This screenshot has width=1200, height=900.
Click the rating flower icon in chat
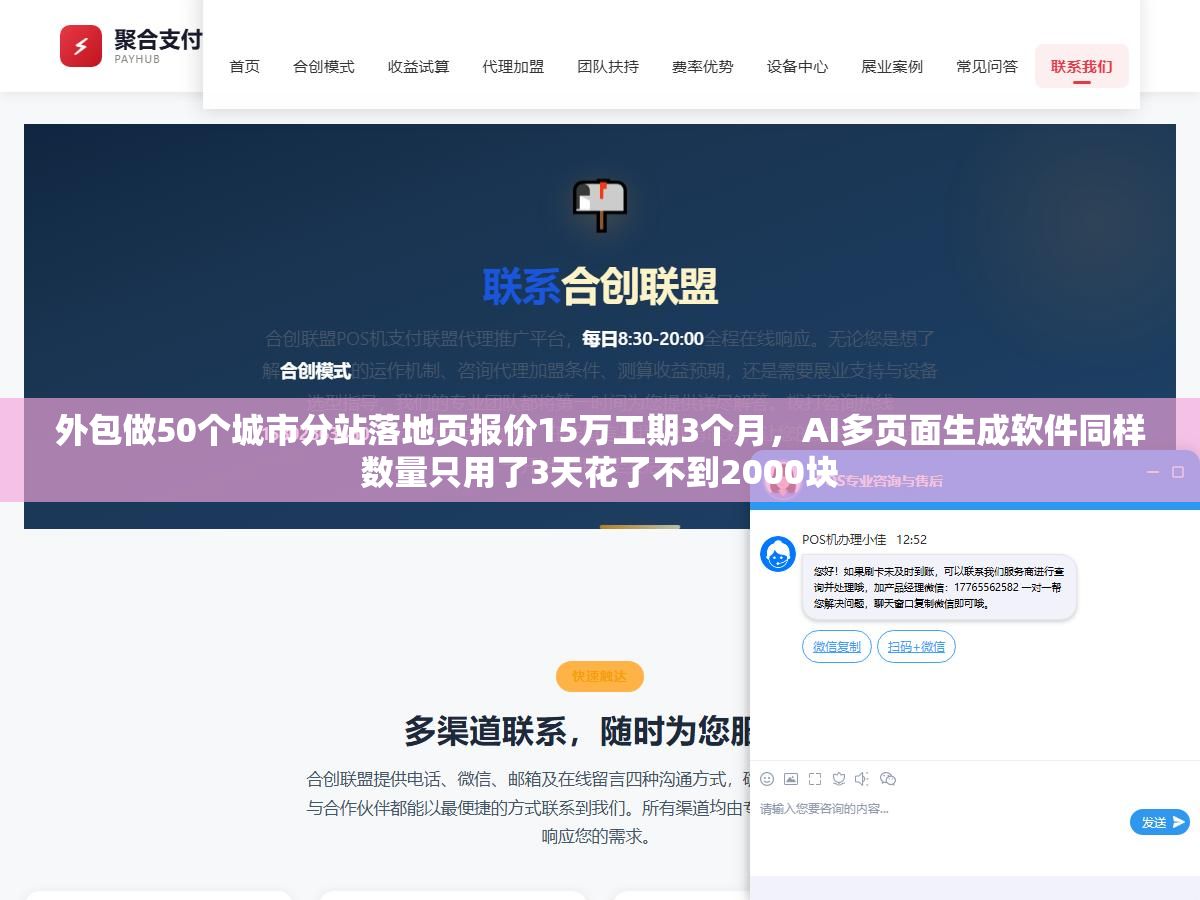839,778
